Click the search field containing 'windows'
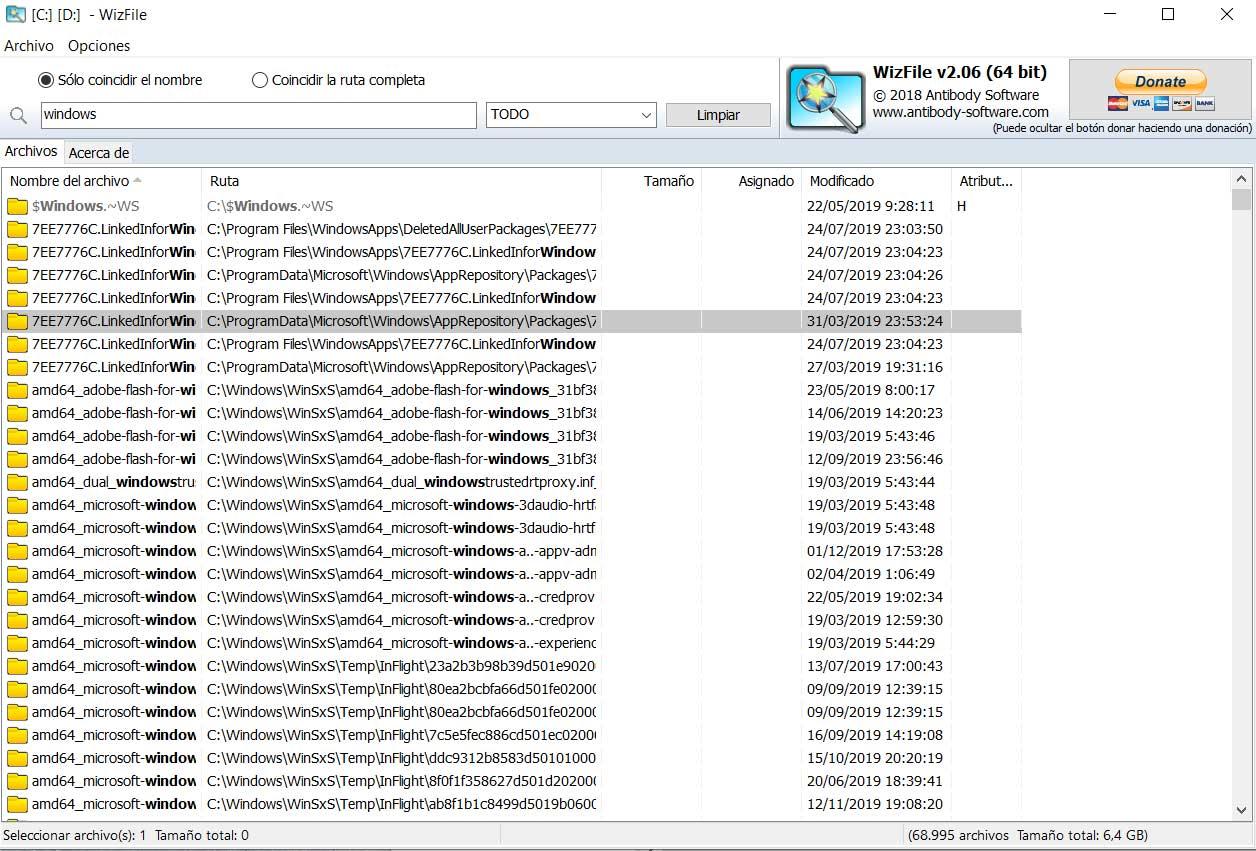This screenshot has height=851, width=1256. (259, 115)
